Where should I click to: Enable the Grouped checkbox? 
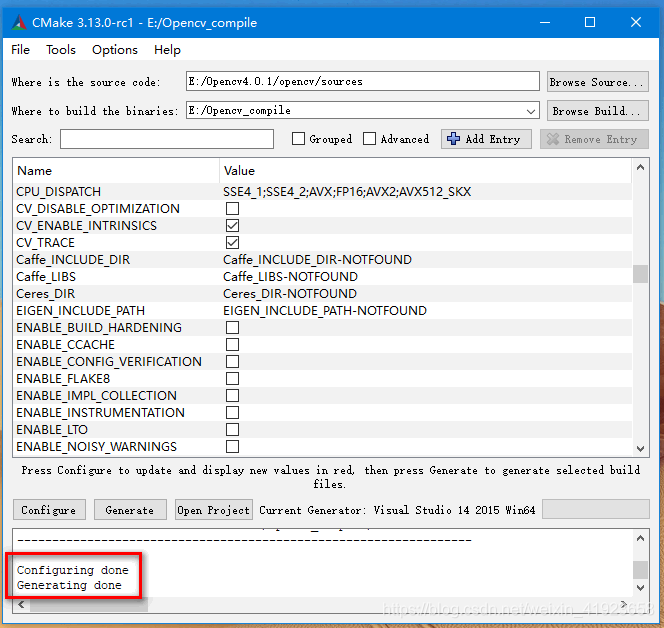click(298, 138)
